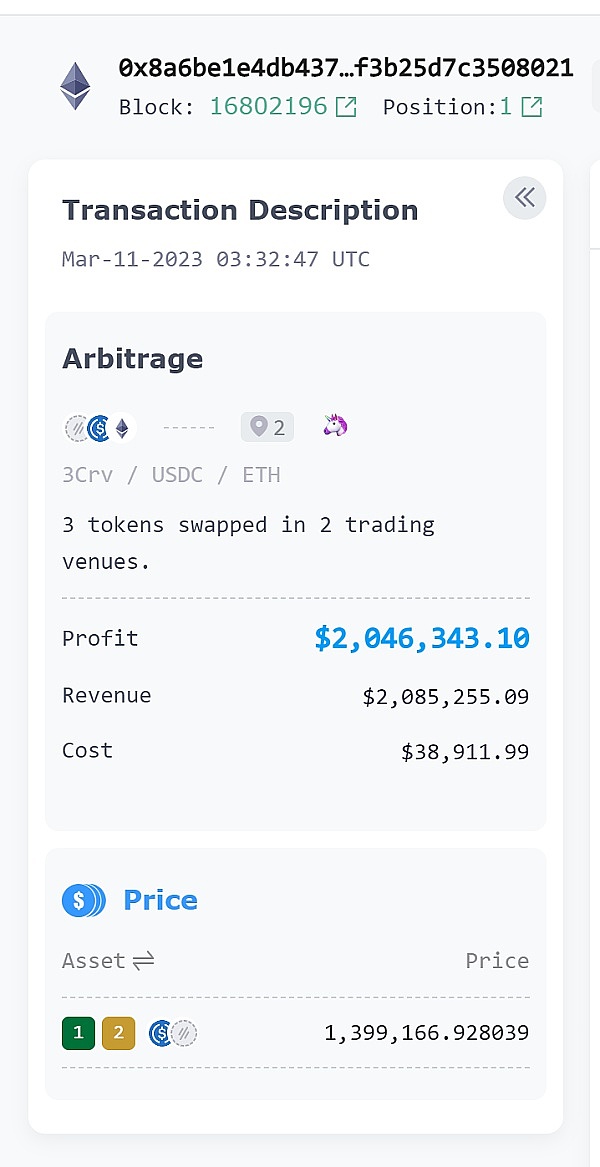
Task: Click the token pair icon in the Price row
Action: pos(172,1033)
